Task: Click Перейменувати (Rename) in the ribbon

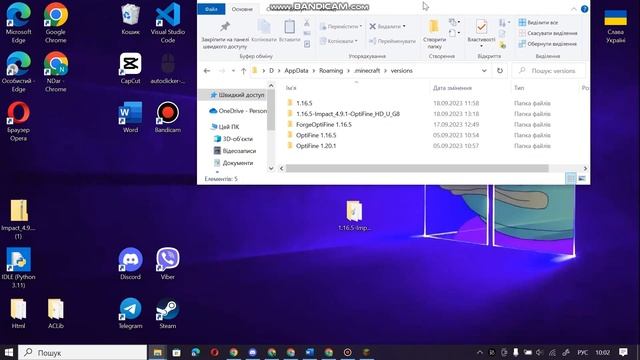Action: click(392, 41)
